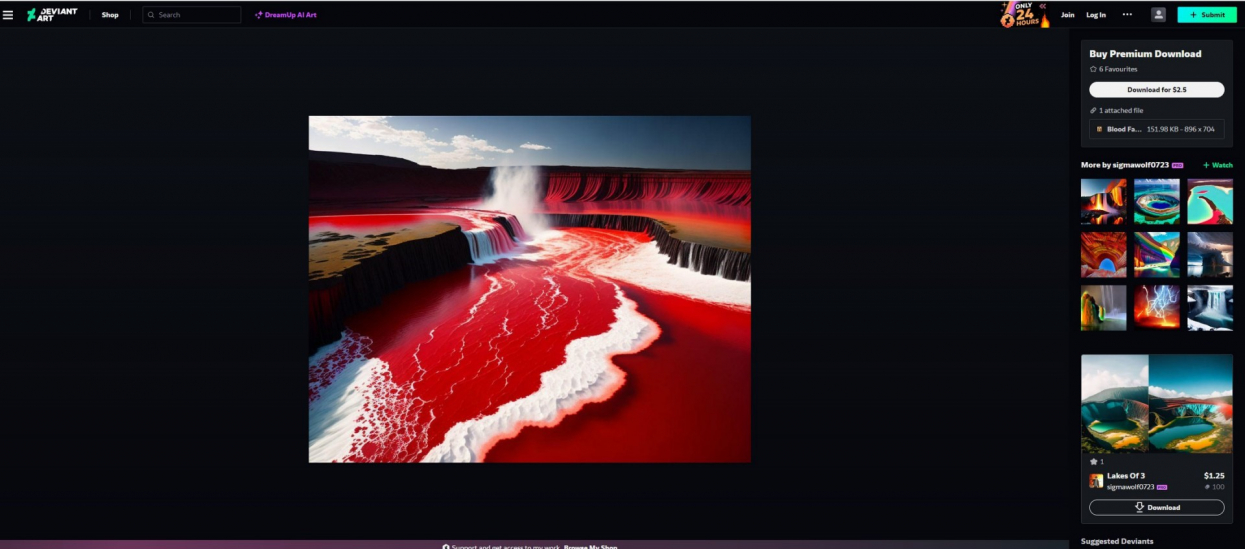Click the star icon beside 6 Favourites

(x=1093, y=69)
